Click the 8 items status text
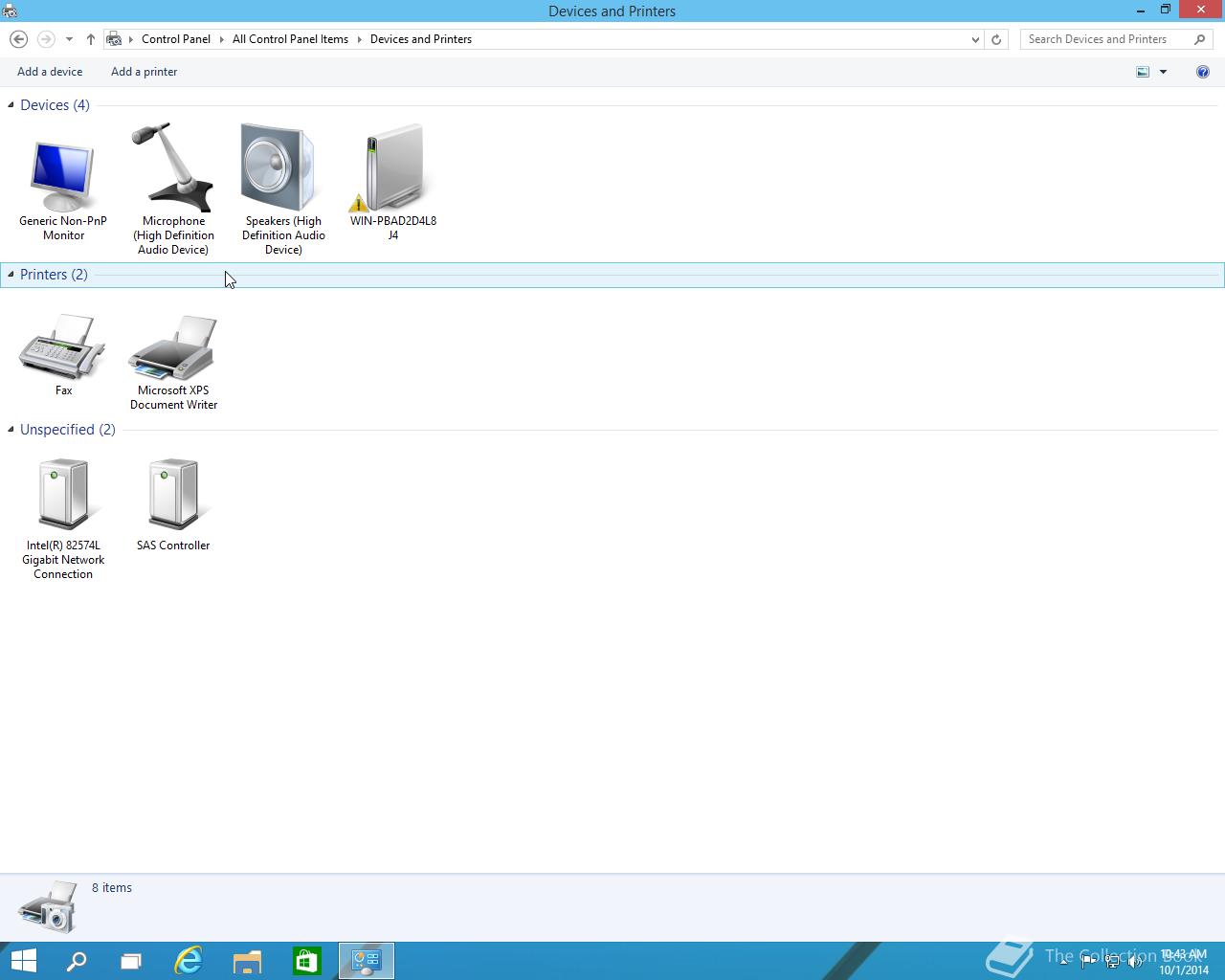The image size is (1225, 980). [x=112, y=888]
